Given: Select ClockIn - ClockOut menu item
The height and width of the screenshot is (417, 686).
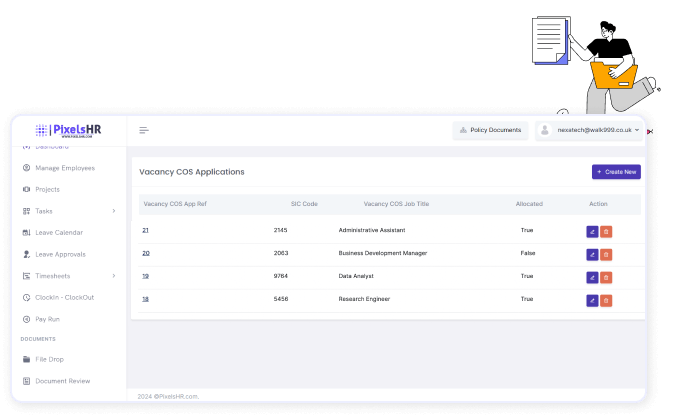Looking at the screenshot, I should [64, 297].
